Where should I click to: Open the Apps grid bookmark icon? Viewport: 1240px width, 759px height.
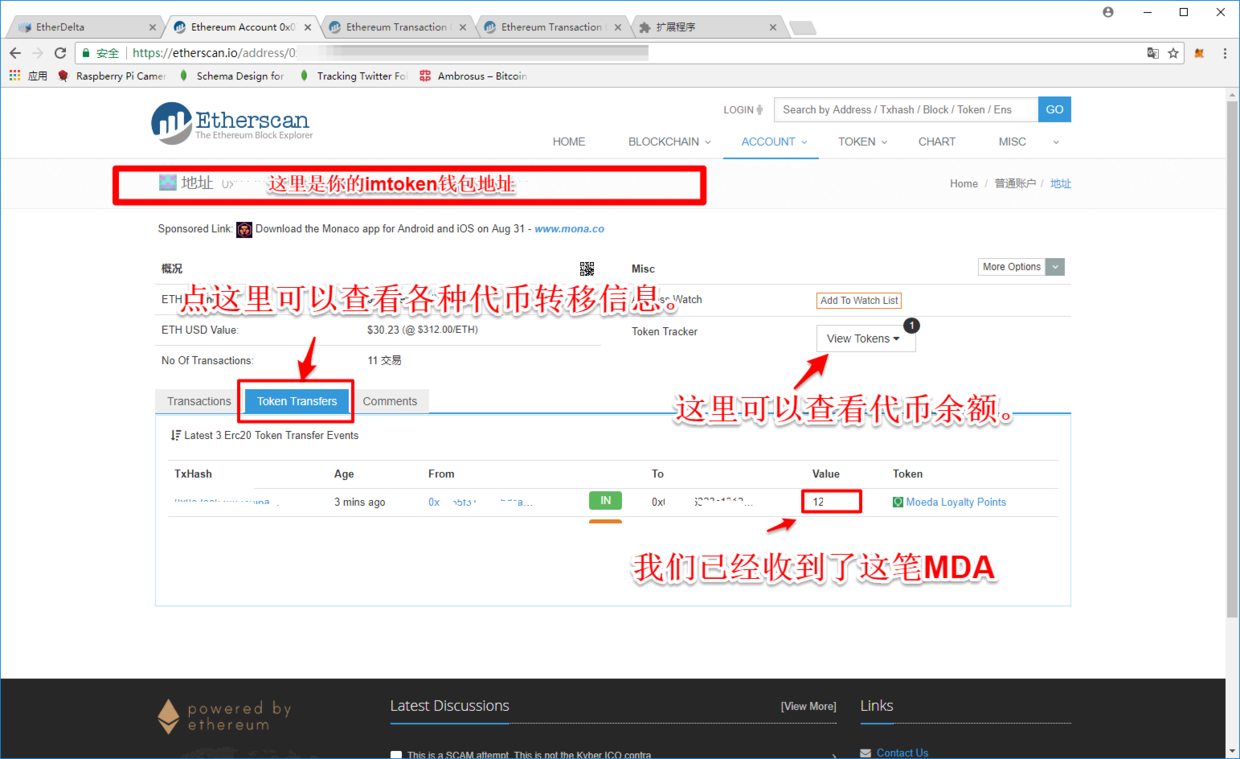14,76
